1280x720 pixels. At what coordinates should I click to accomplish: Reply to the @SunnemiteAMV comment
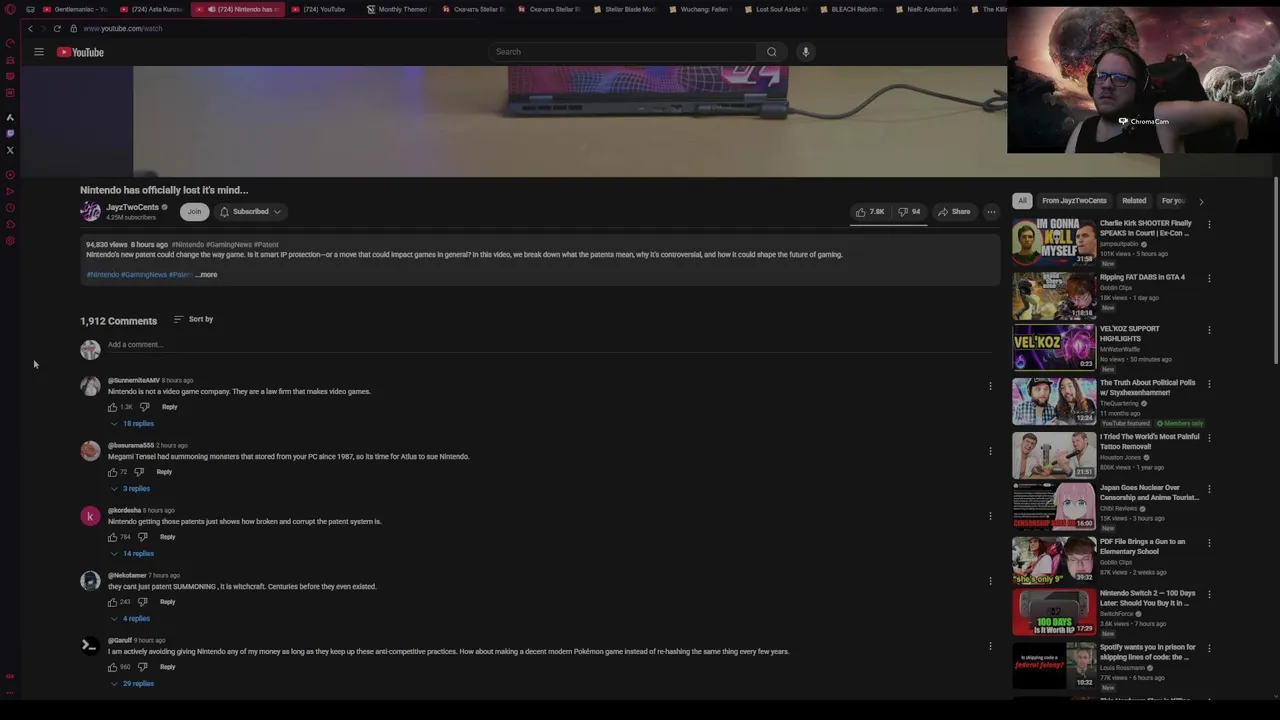click(x=169, y=407)
